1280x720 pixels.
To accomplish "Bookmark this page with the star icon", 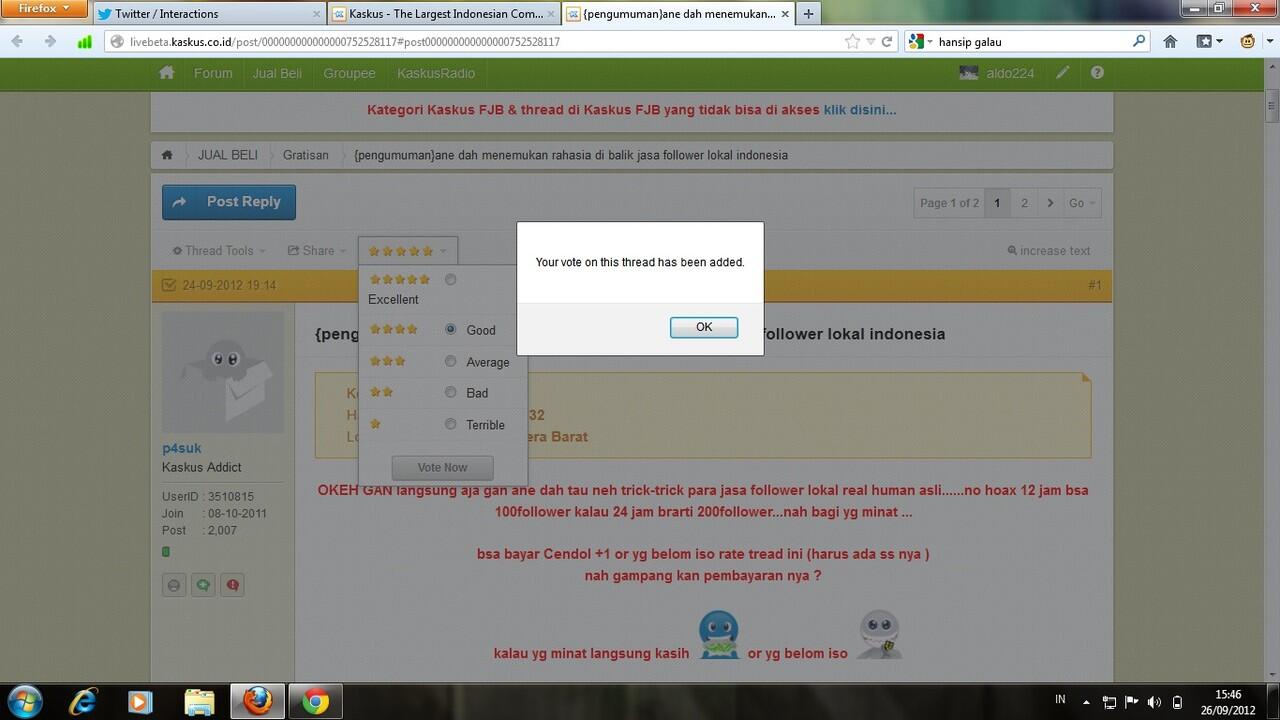I will (x=852, y=42).
